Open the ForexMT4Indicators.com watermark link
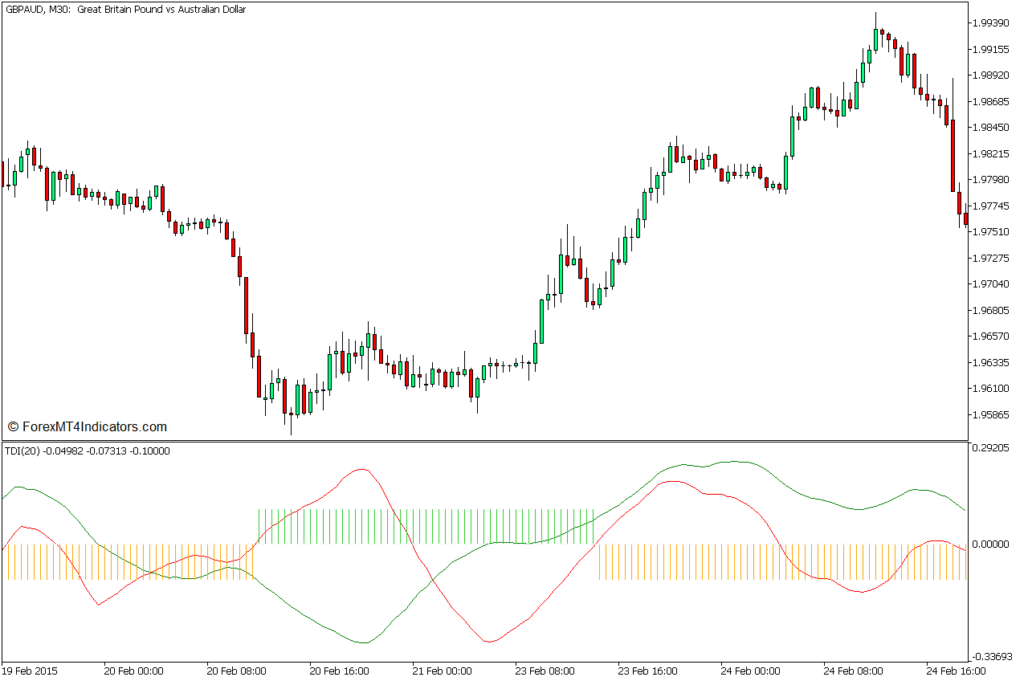Viewport: 1024px width, 681px height. tap(87, 426)
